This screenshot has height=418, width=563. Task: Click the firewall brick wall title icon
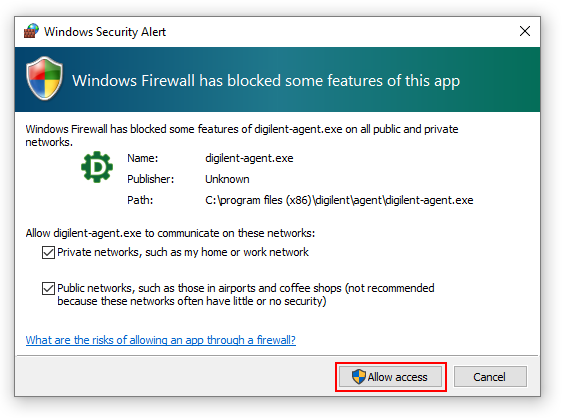coord(31,31)
